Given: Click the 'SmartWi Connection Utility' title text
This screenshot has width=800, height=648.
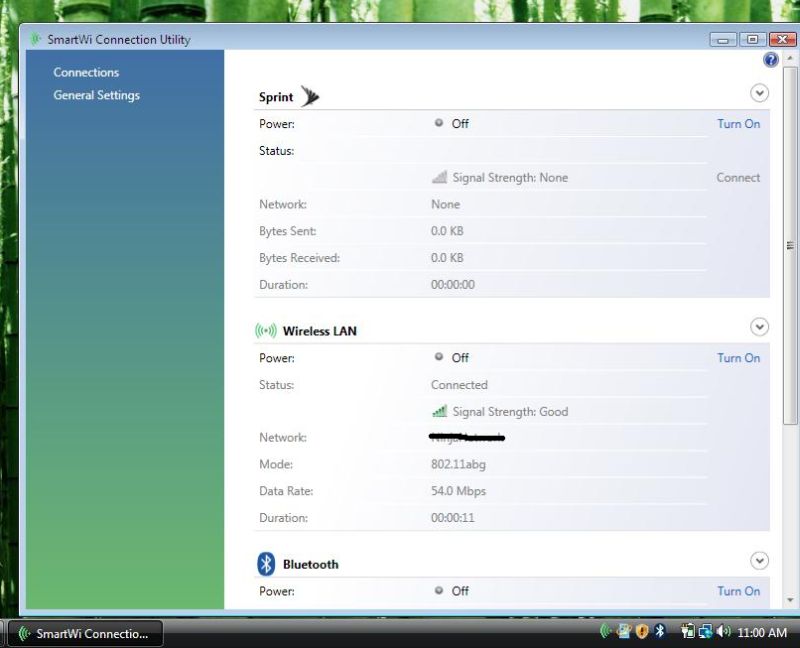Looking at the screenshot, I should (x=119, y=39).
